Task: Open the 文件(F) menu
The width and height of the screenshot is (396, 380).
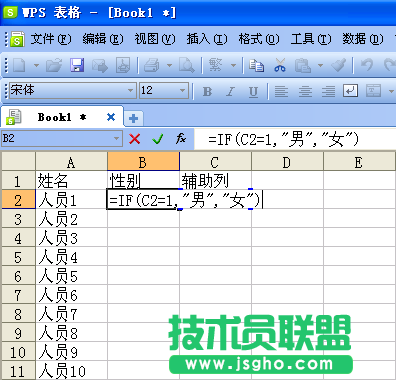Action: point(51,39)
